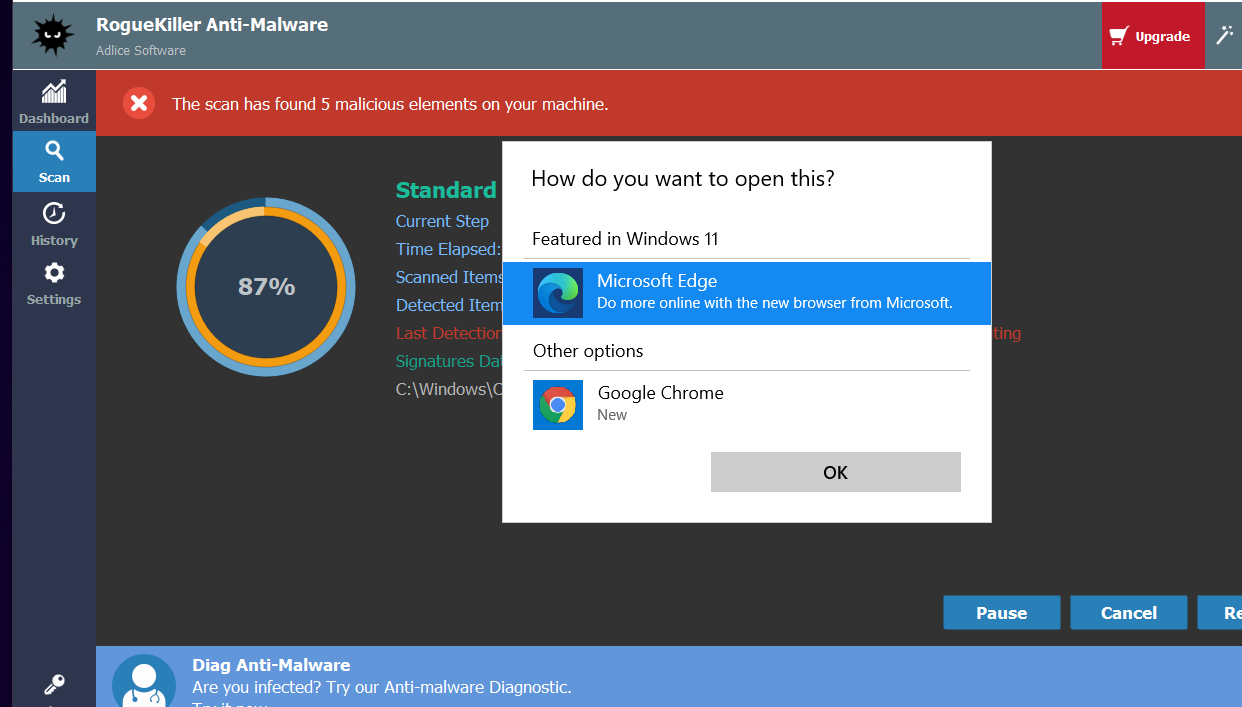The image size is (1242, 707).
Task: Click the RogueKiller Anti-Malware title
Action: tap(212, 24)
